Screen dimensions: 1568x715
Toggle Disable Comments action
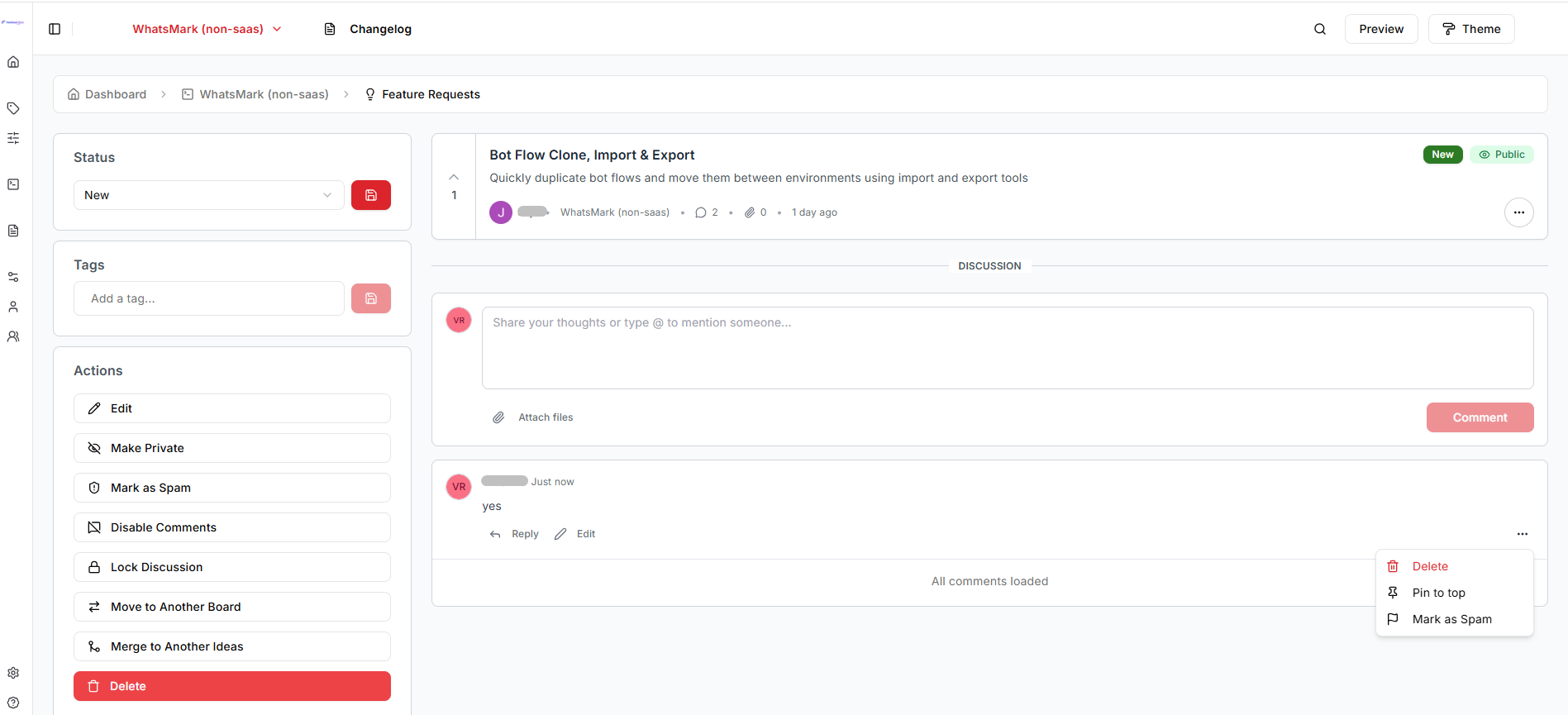tap(231, 527)
